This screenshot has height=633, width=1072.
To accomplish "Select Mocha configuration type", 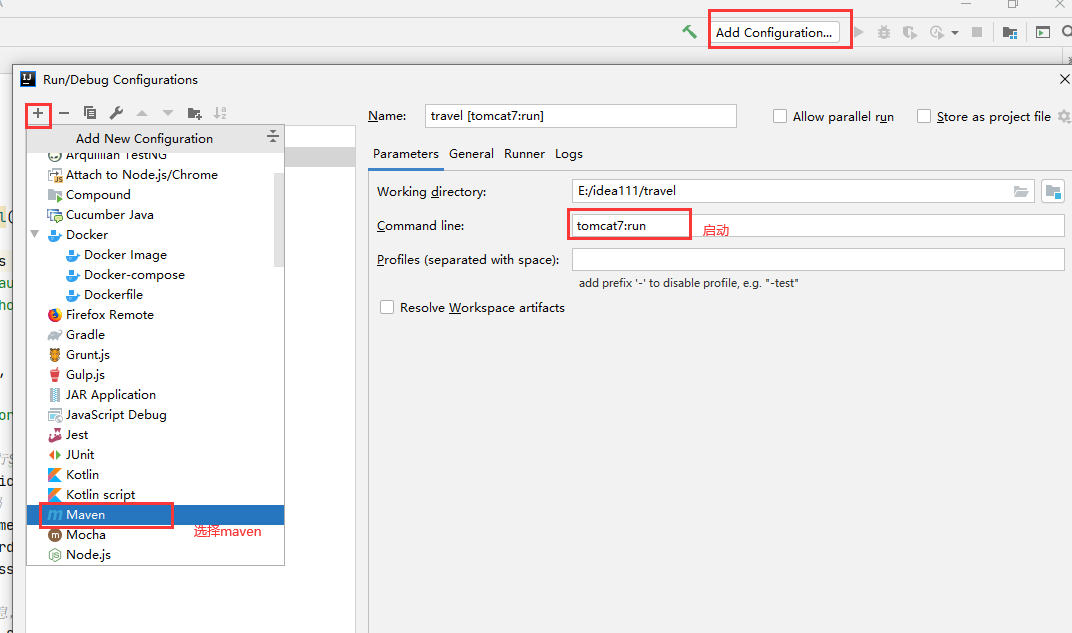I will tap(155, 535).
